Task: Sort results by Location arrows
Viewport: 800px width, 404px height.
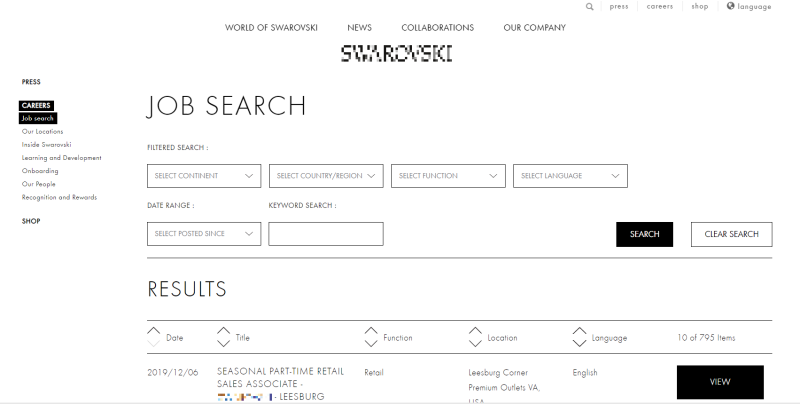Action: click(x=475, y=337)
